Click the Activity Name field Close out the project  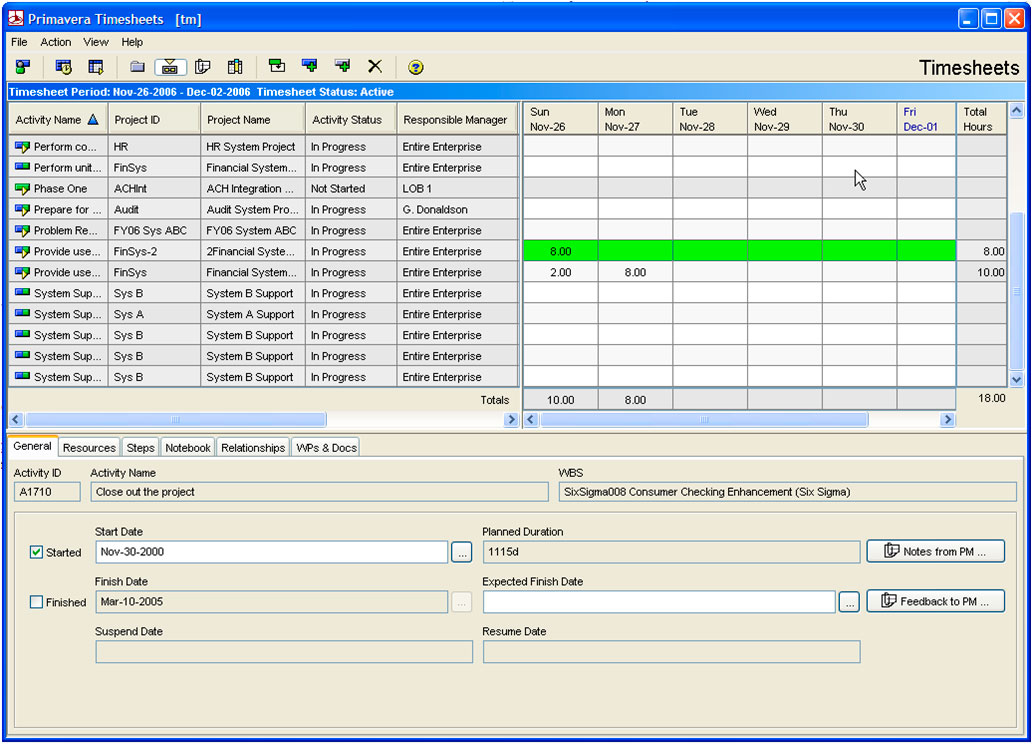pyautogui.click(x=319, y=492)
